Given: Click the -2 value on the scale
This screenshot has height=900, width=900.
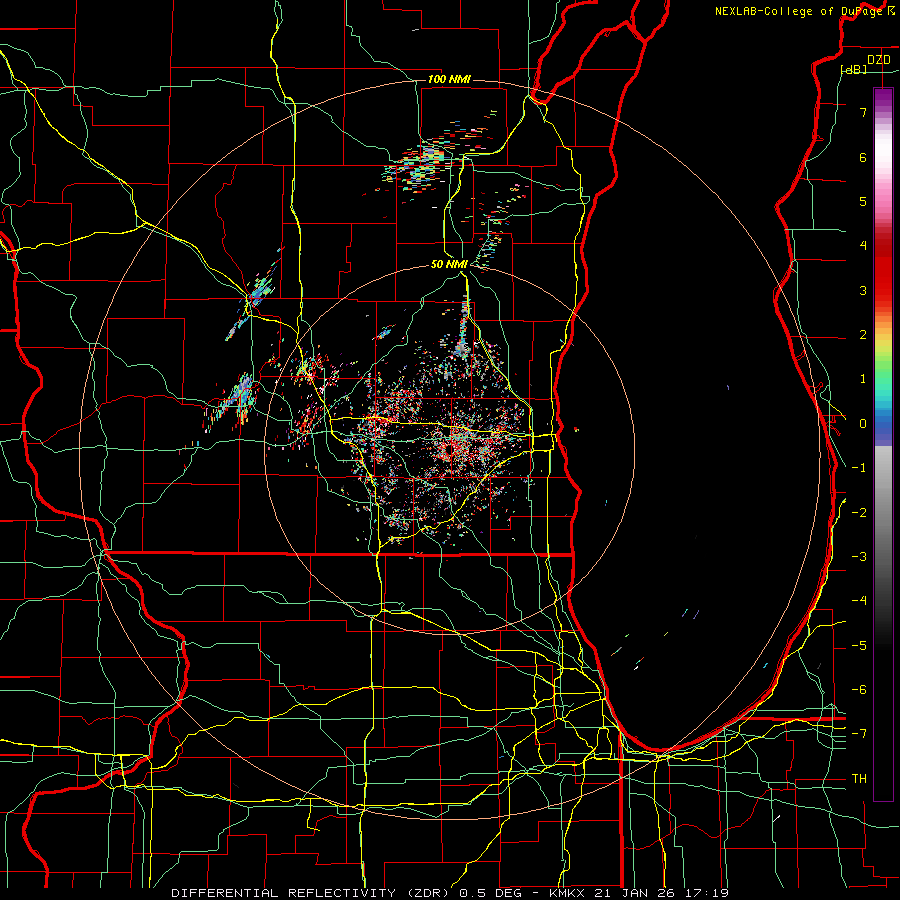Looking at the screenshot, I should [859, 513].
